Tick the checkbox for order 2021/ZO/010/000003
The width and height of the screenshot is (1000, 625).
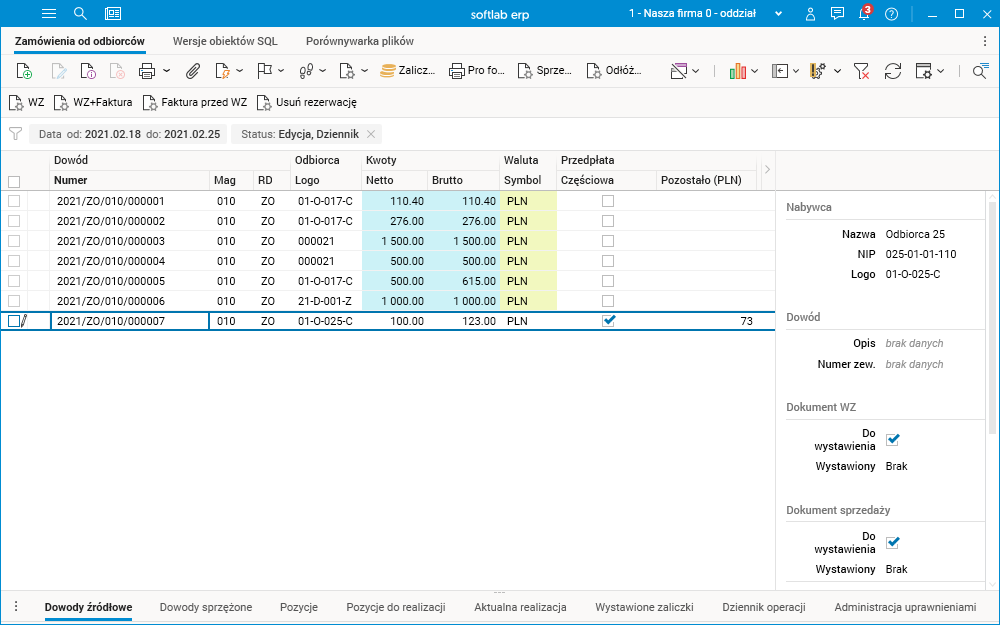[14, 241]
